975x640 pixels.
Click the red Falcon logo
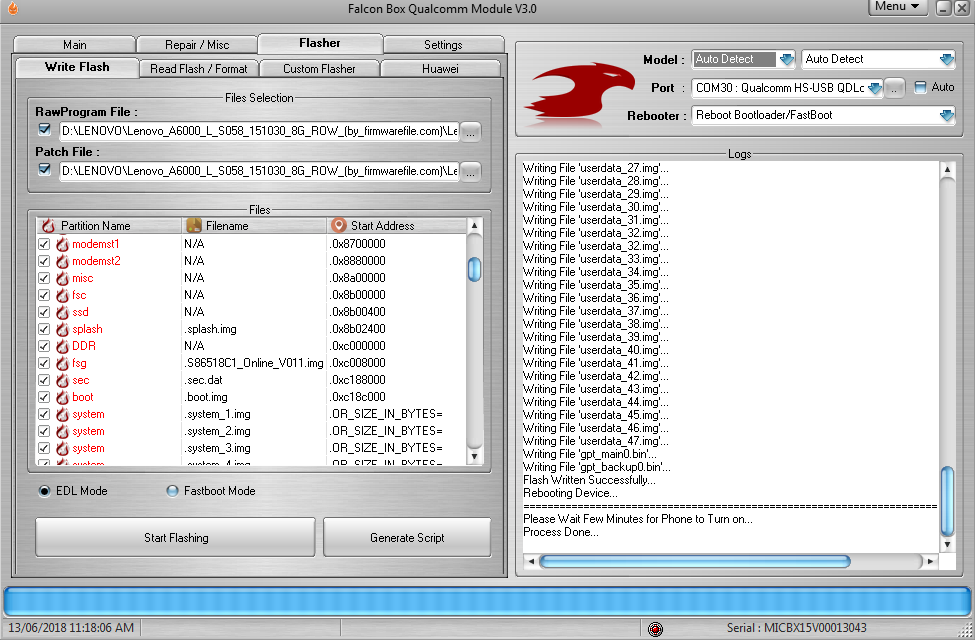coord(580,91)
